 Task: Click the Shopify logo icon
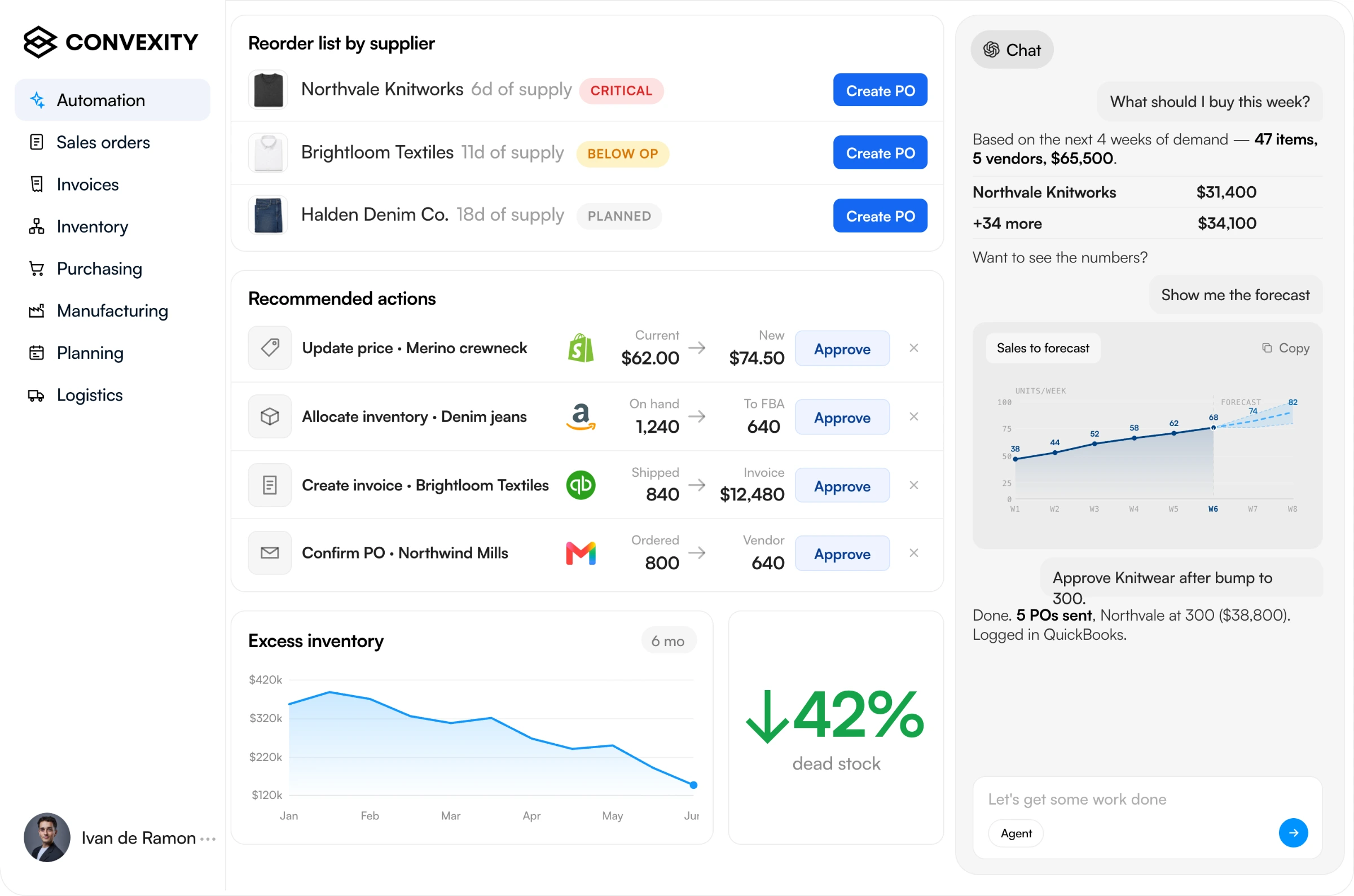[x=581, y=348]
